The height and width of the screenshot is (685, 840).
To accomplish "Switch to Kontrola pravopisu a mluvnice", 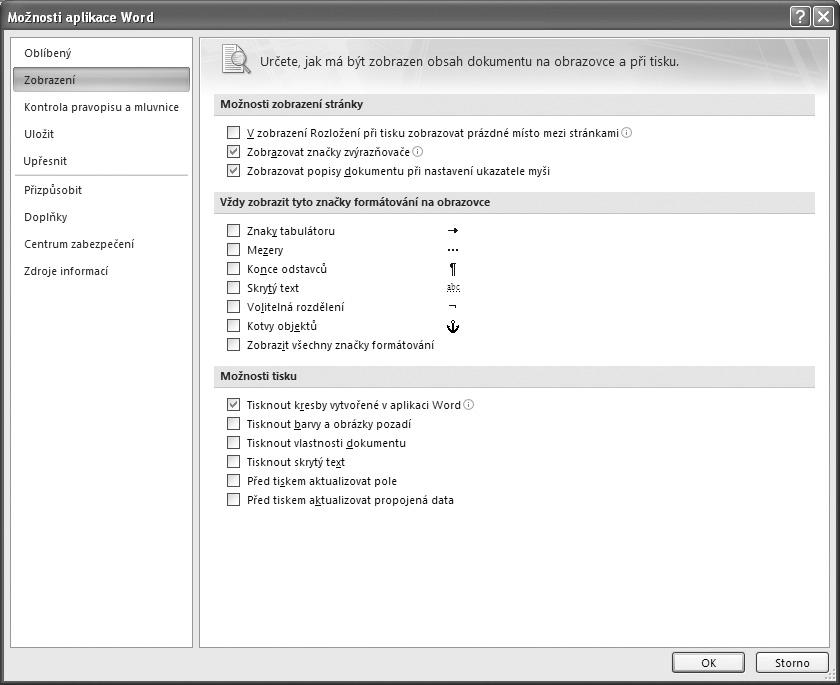I will point(101,107).
